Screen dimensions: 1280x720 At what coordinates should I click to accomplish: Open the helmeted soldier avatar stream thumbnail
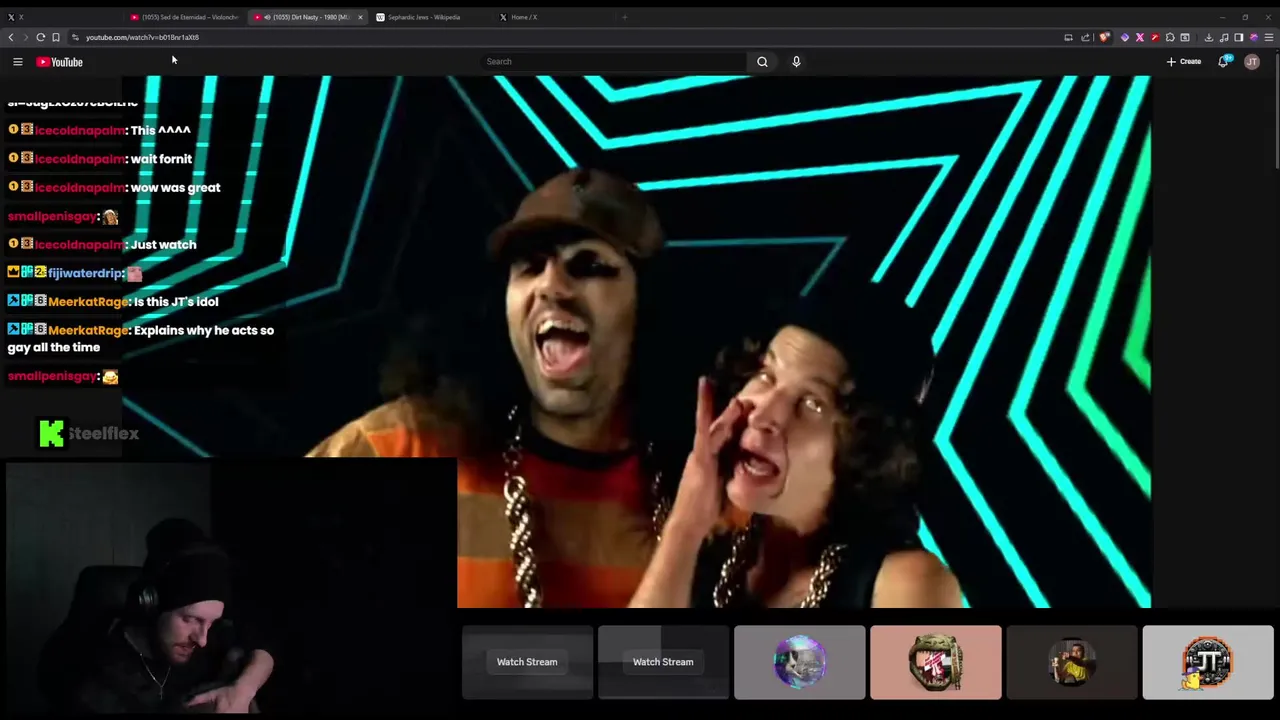[x=935, y=662]
